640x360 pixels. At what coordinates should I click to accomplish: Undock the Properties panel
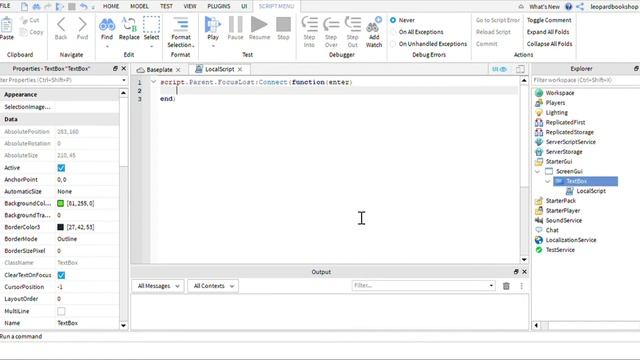pyautogui.click(x=115, y=69)
